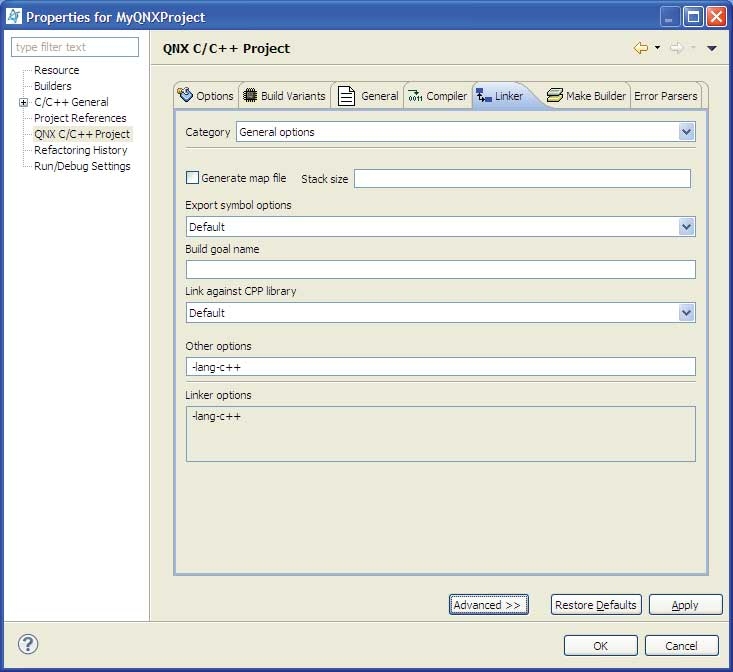
Task: Click the Compiler tab icon
Action: click(x=415, y=96)
